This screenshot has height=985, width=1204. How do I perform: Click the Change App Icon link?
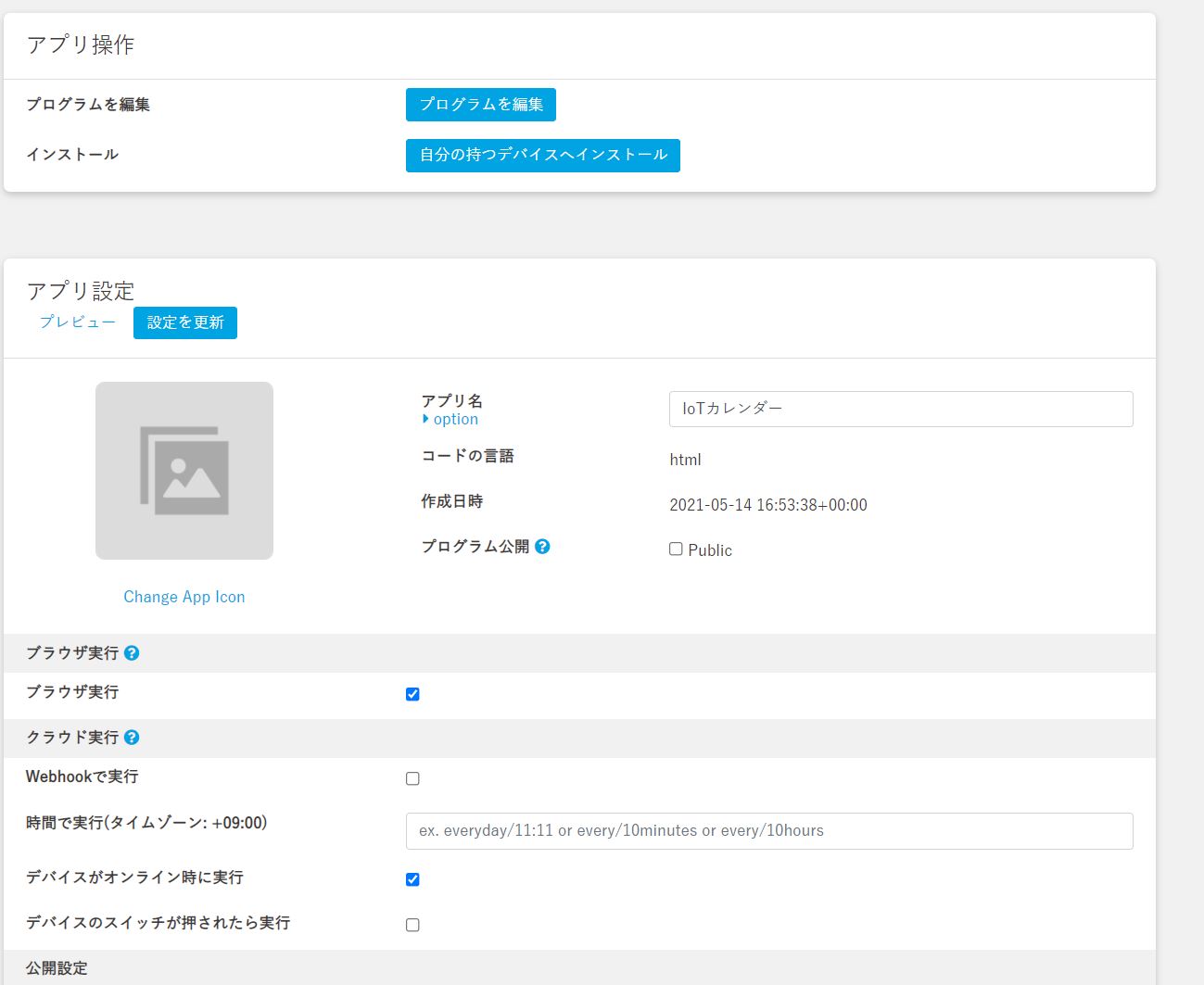[x=184, y=598]
